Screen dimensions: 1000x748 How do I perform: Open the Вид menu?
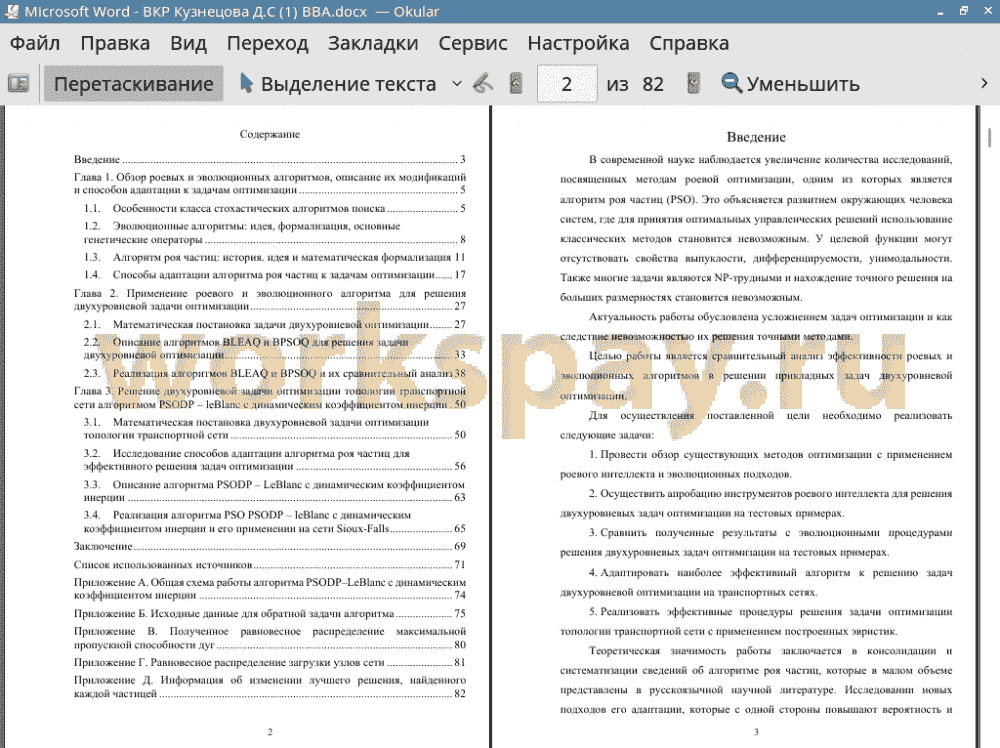188,43
